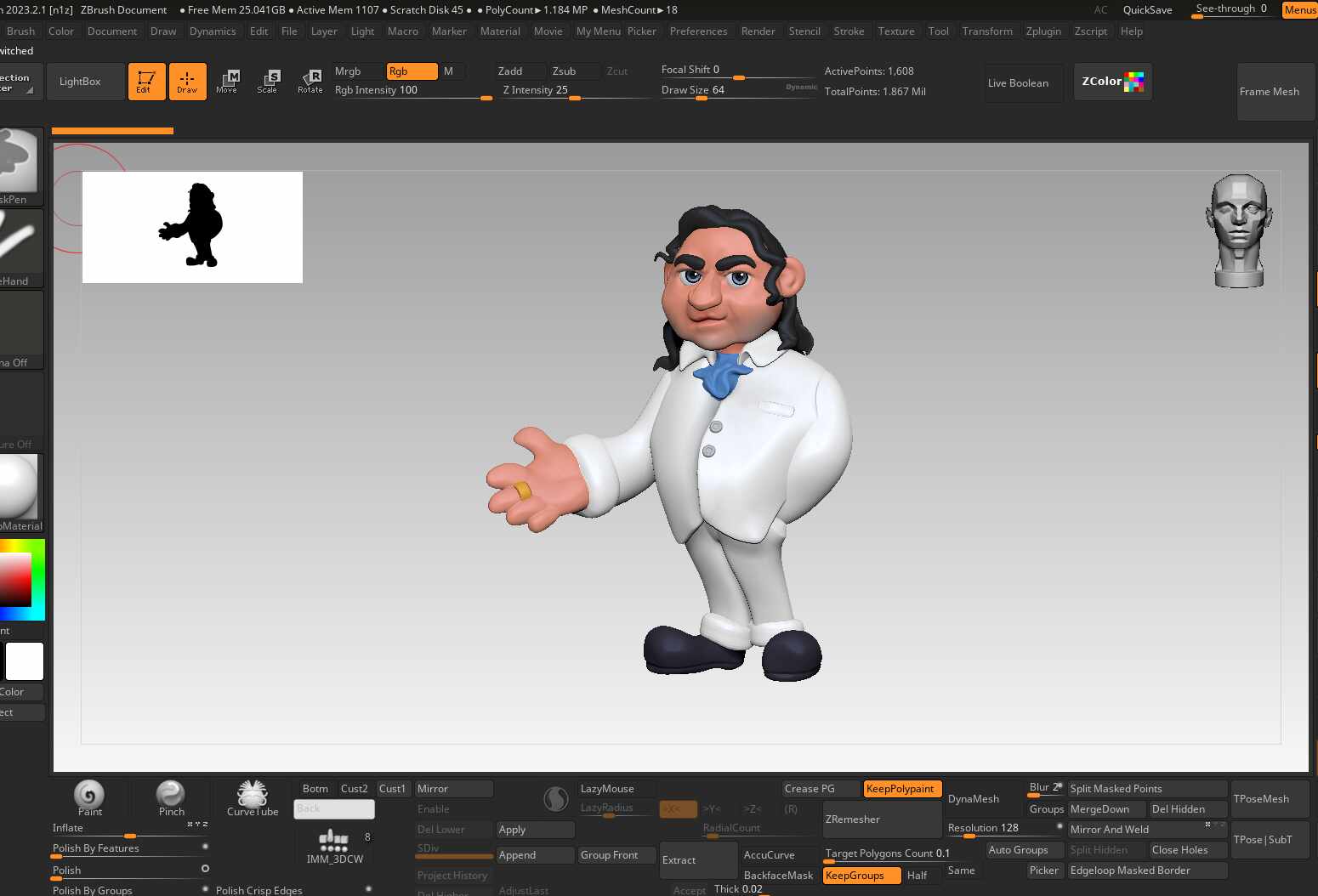Select the Pinch brush icon
Screen dimensions: 1318x896
pyautogui.click(x=171, y=797)
